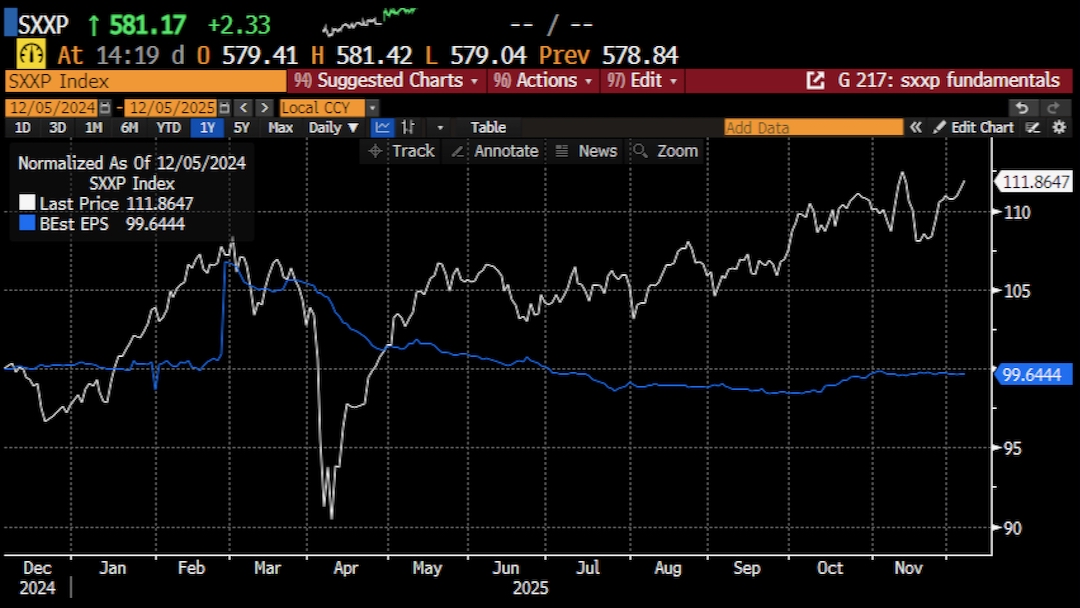Open the start date calendar picker
The width and height of the screenshot is (1080, 608).
pos(105,108)
